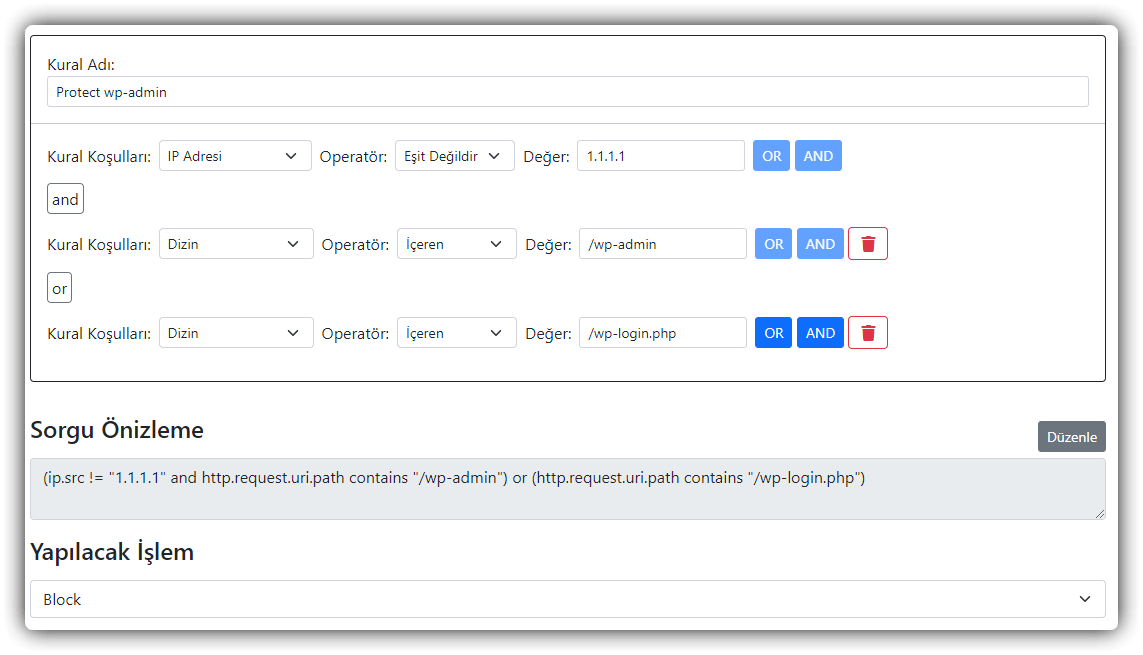Click the 'or' connector label
1143x655 pixels.
click(60, 288)
